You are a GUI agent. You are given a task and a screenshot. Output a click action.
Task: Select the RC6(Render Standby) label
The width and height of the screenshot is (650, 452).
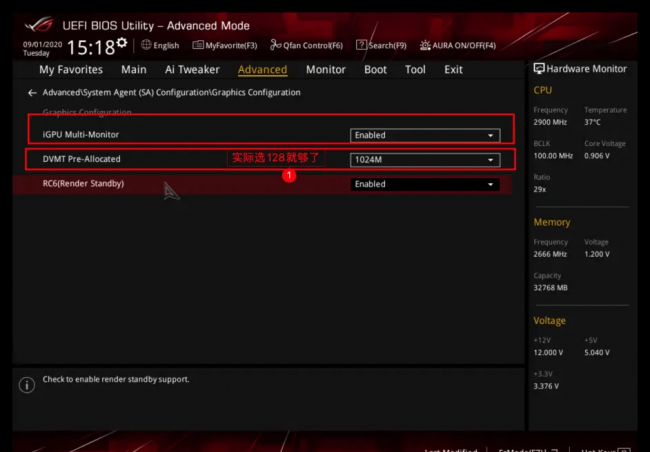coord(83,184)
